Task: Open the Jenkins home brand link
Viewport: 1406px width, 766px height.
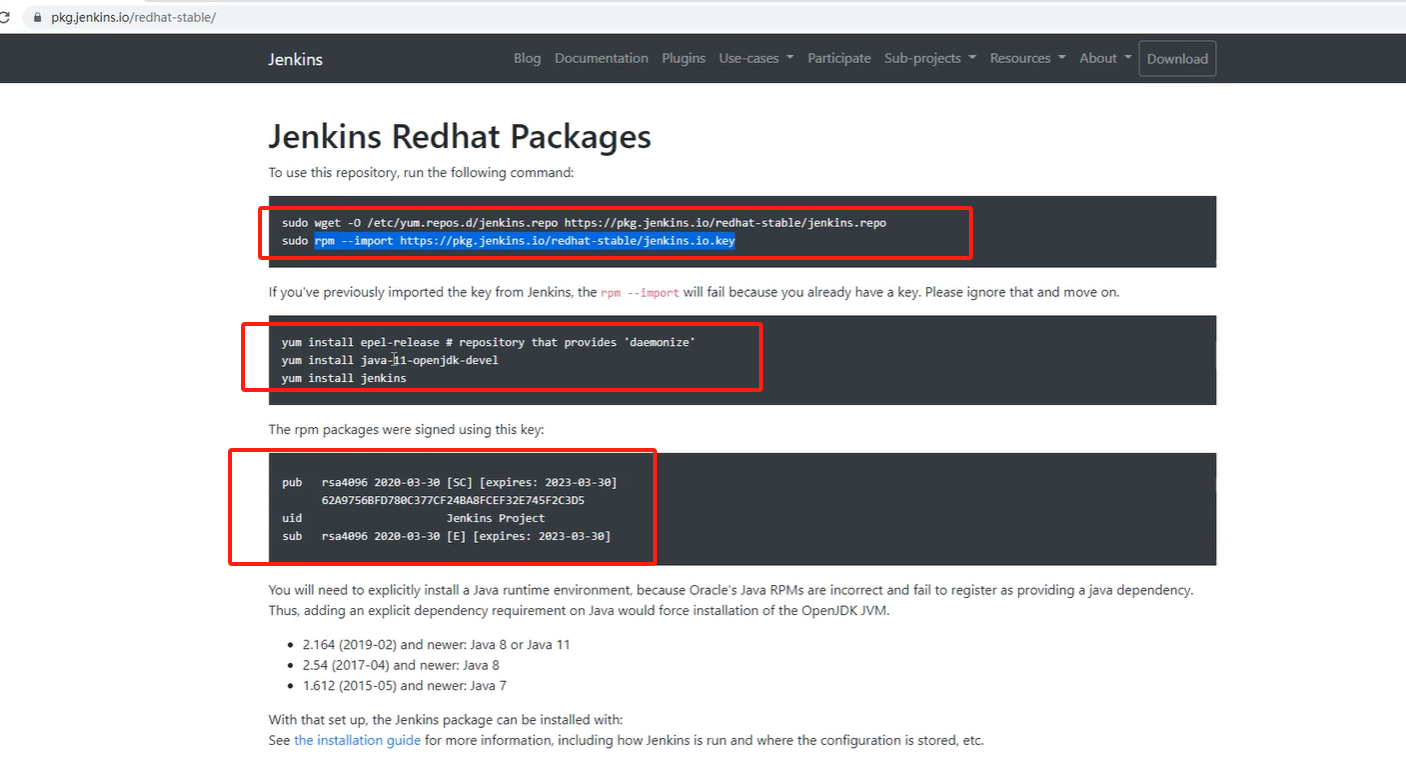Action: coord(295,59)
